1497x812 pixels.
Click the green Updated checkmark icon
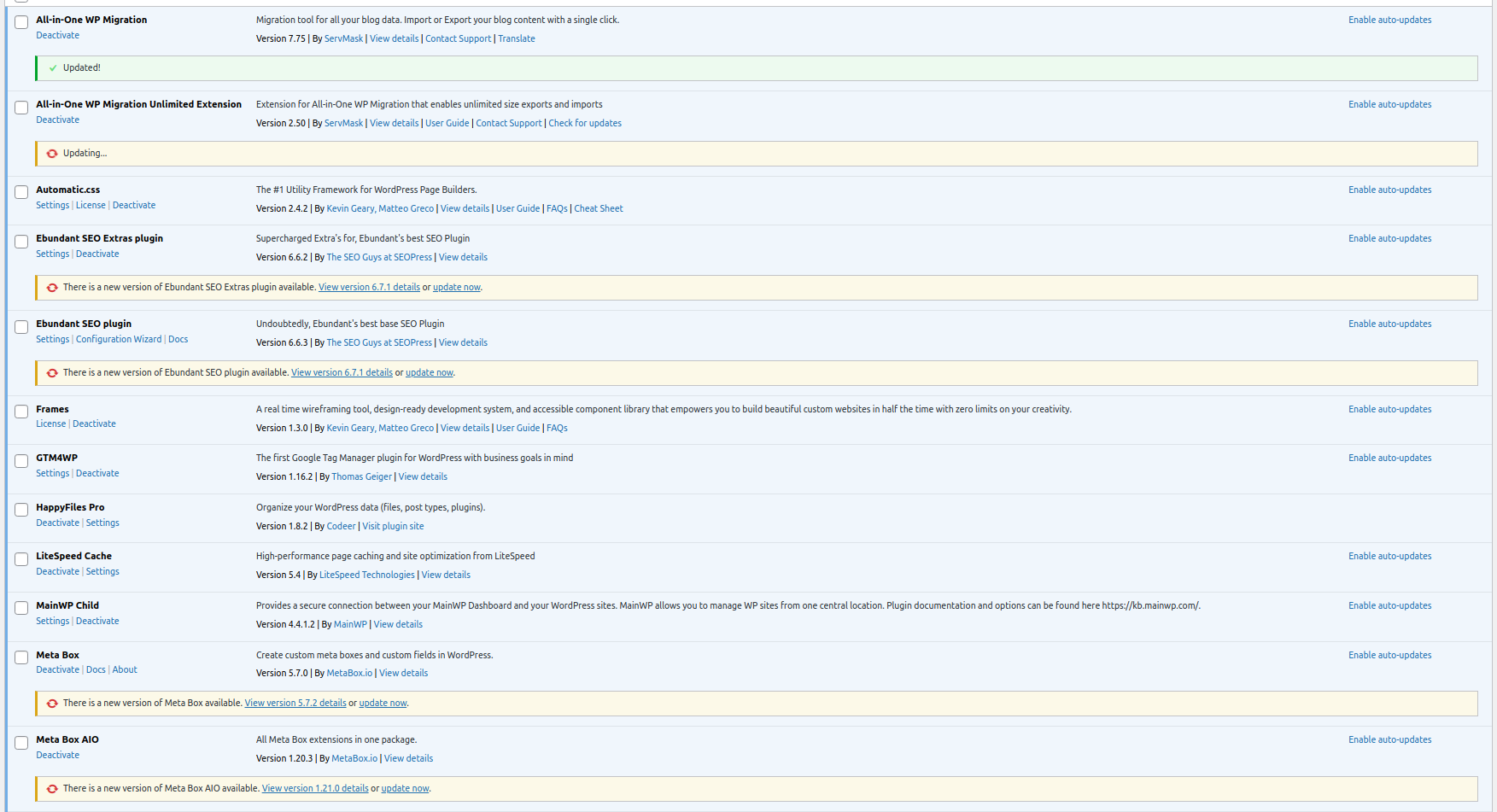[53, 68]
